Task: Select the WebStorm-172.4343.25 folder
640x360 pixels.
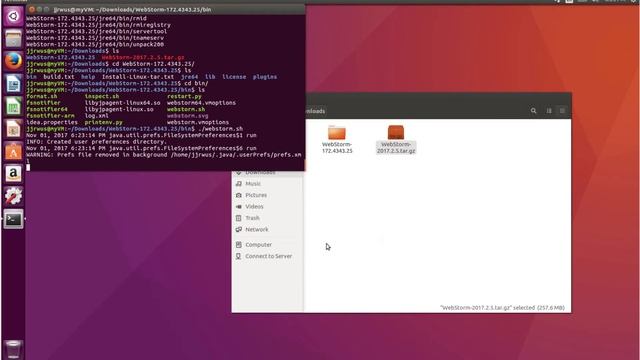Action: click(x=337, y=139)
